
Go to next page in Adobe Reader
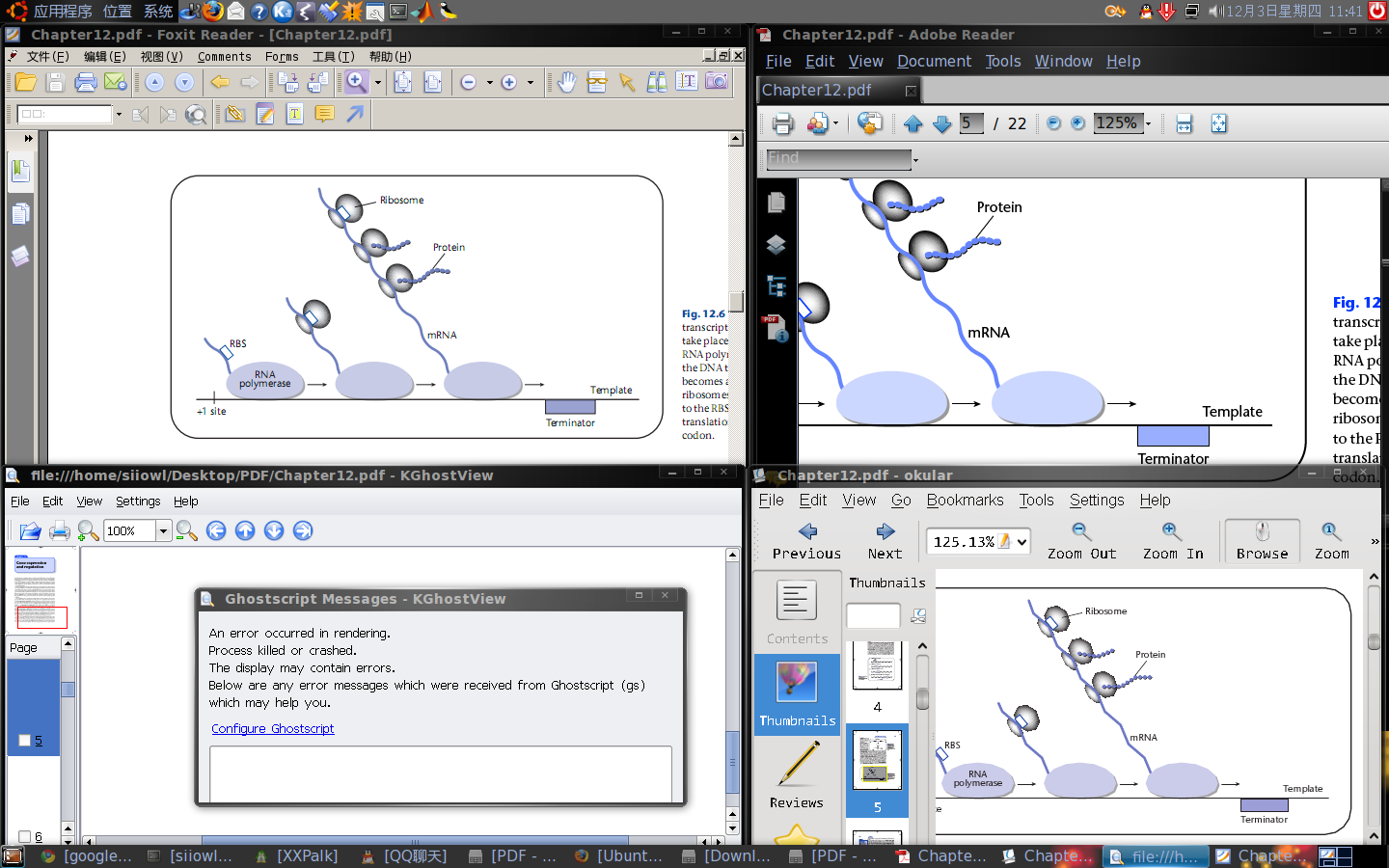click(942, 123)
